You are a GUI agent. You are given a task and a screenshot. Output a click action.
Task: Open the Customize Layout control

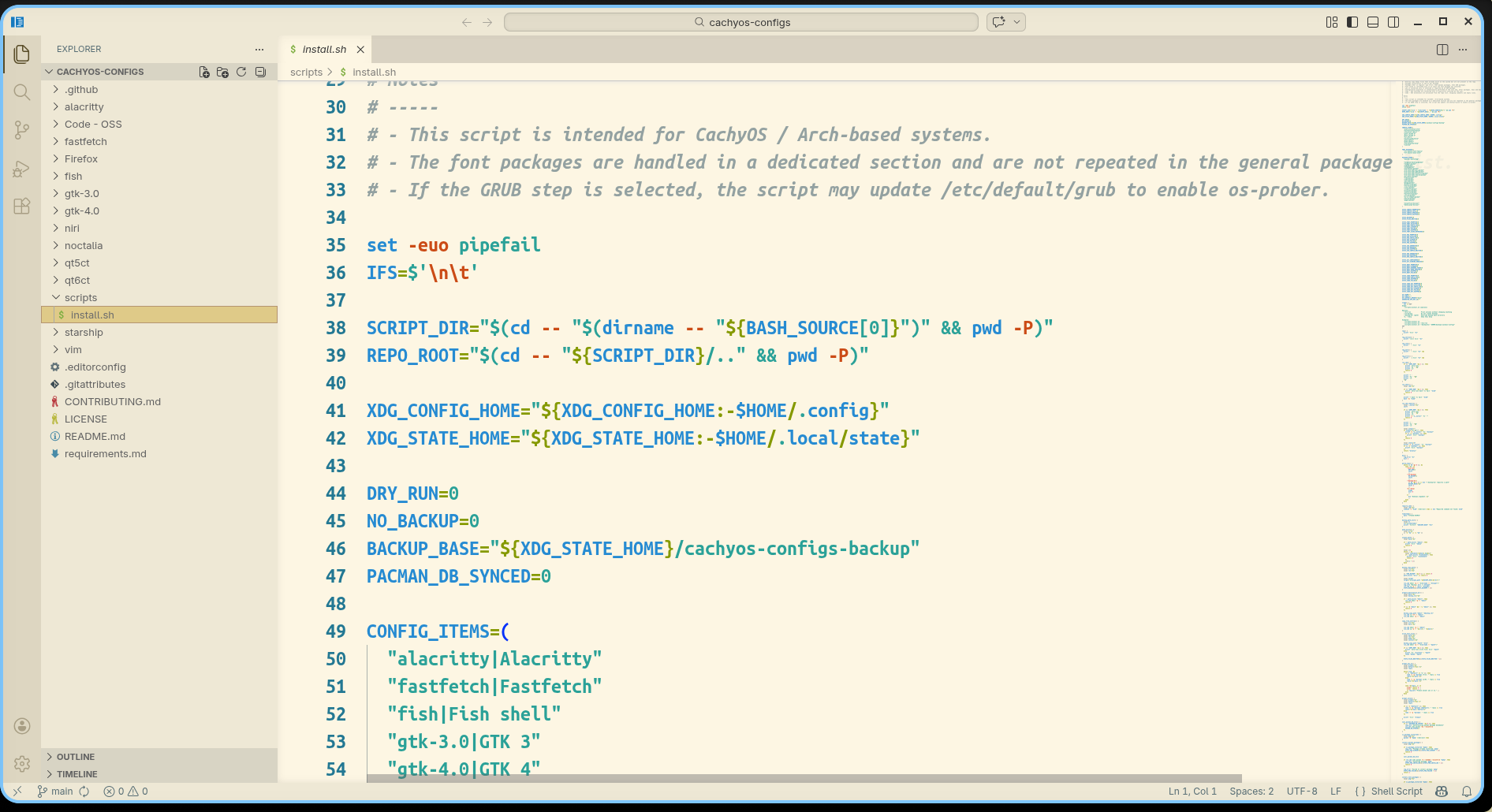point(1332,22)
